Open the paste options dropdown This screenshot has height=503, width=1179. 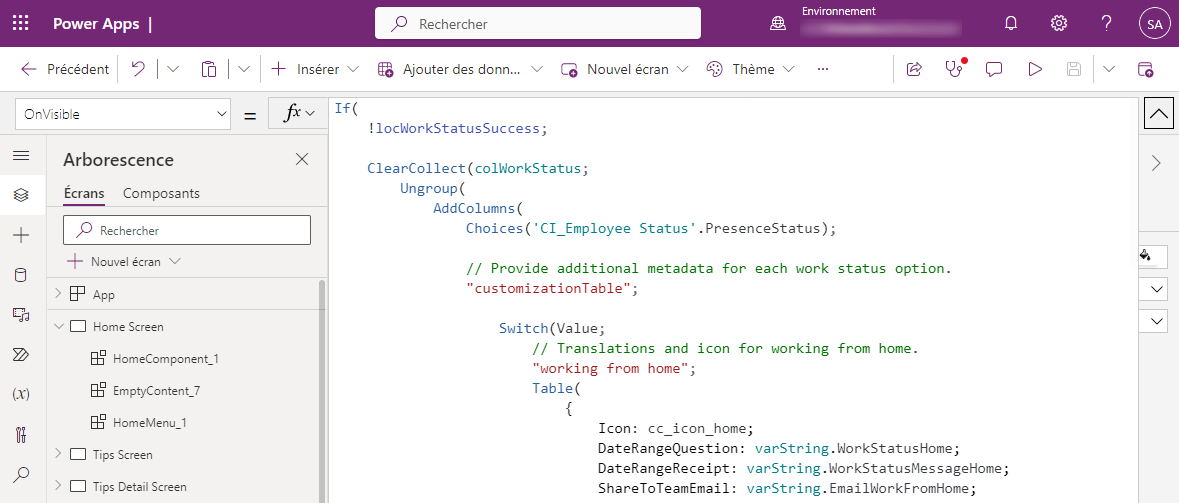244,69
